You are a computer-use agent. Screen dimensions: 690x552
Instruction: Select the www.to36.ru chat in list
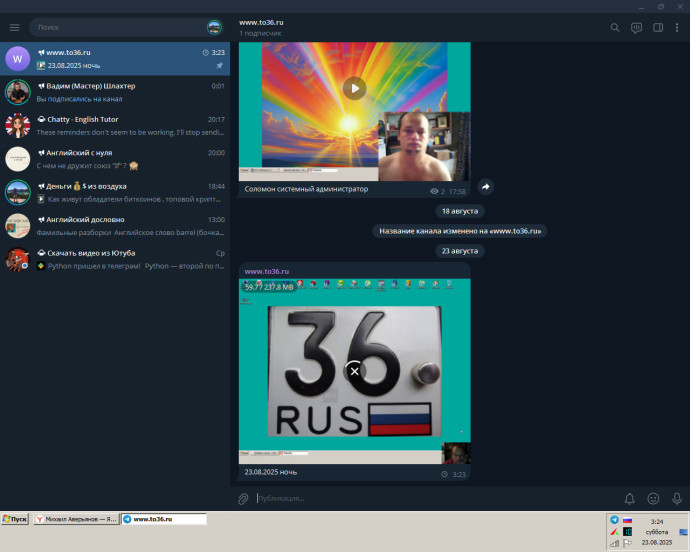tap(115, 59)
